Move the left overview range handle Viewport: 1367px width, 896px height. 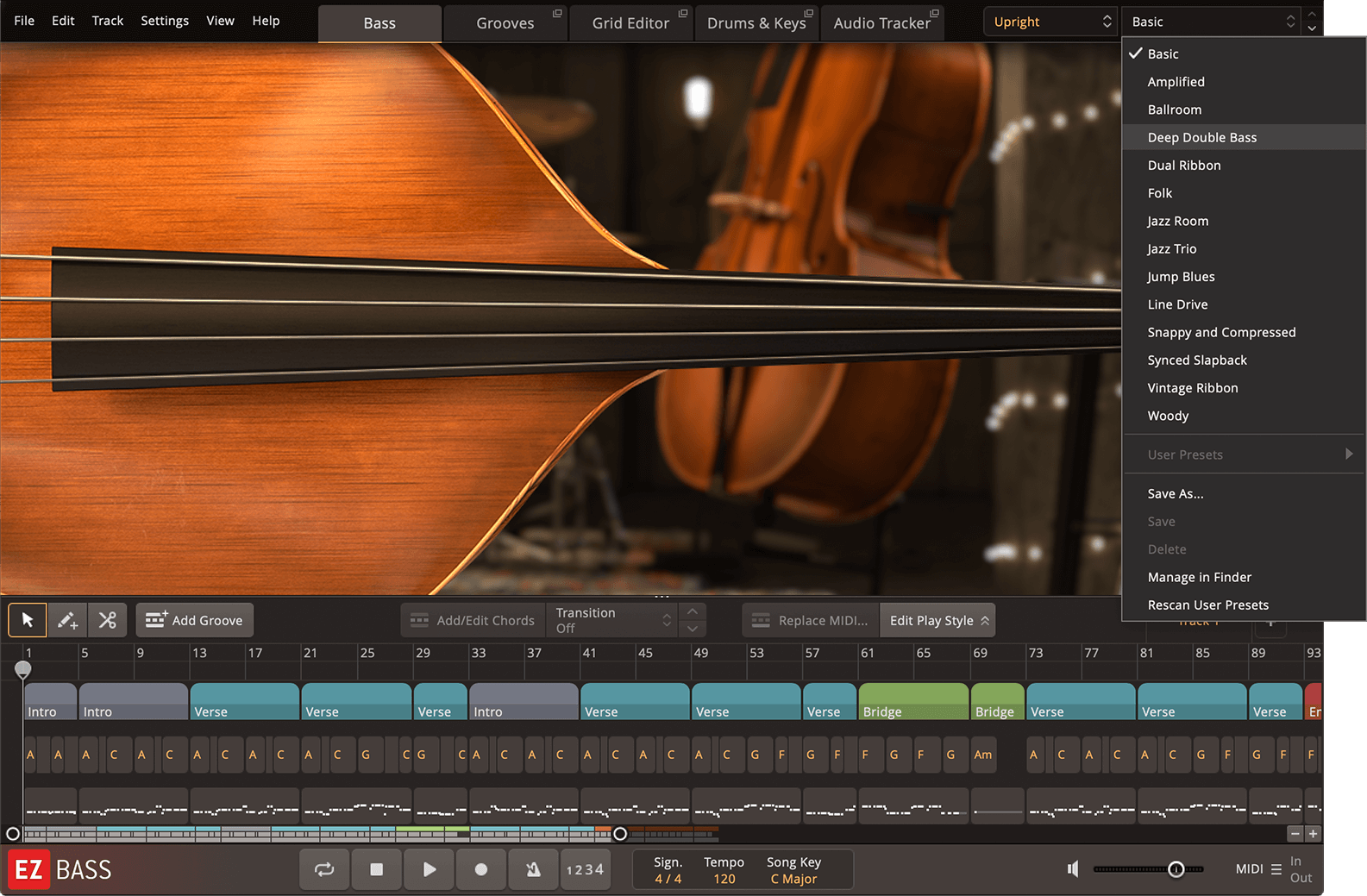(13, 834)
